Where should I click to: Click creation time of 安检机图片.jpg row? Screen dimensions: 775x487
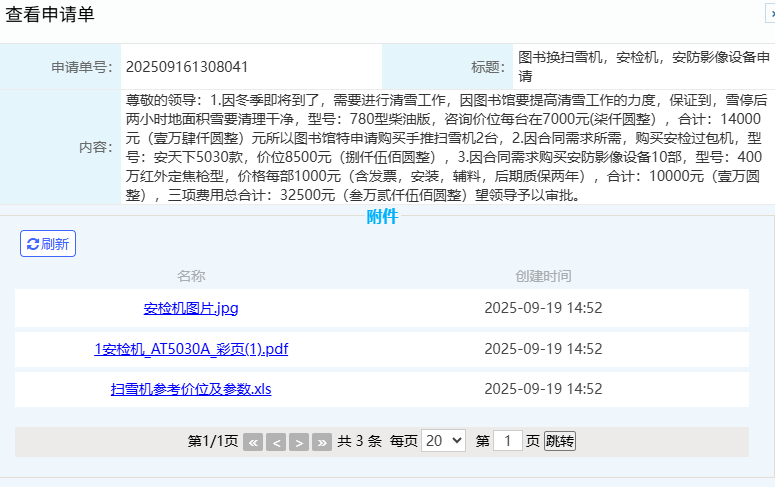[x=543, y=308]
